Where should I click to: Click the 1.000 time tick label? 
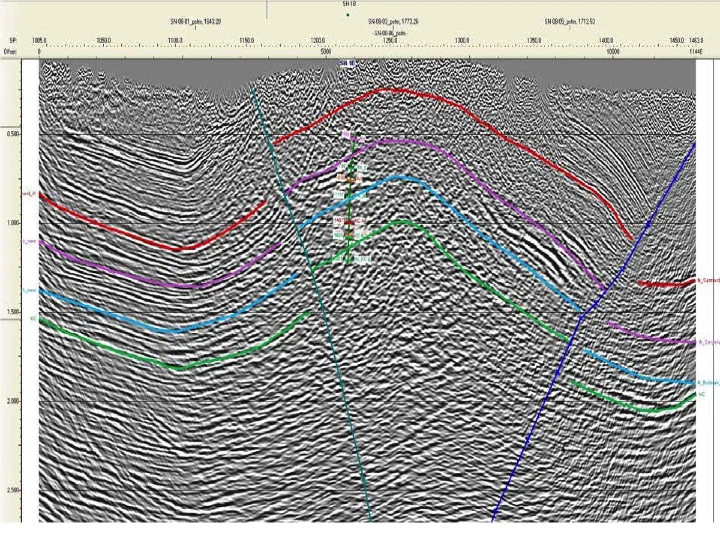coord(13,223)
